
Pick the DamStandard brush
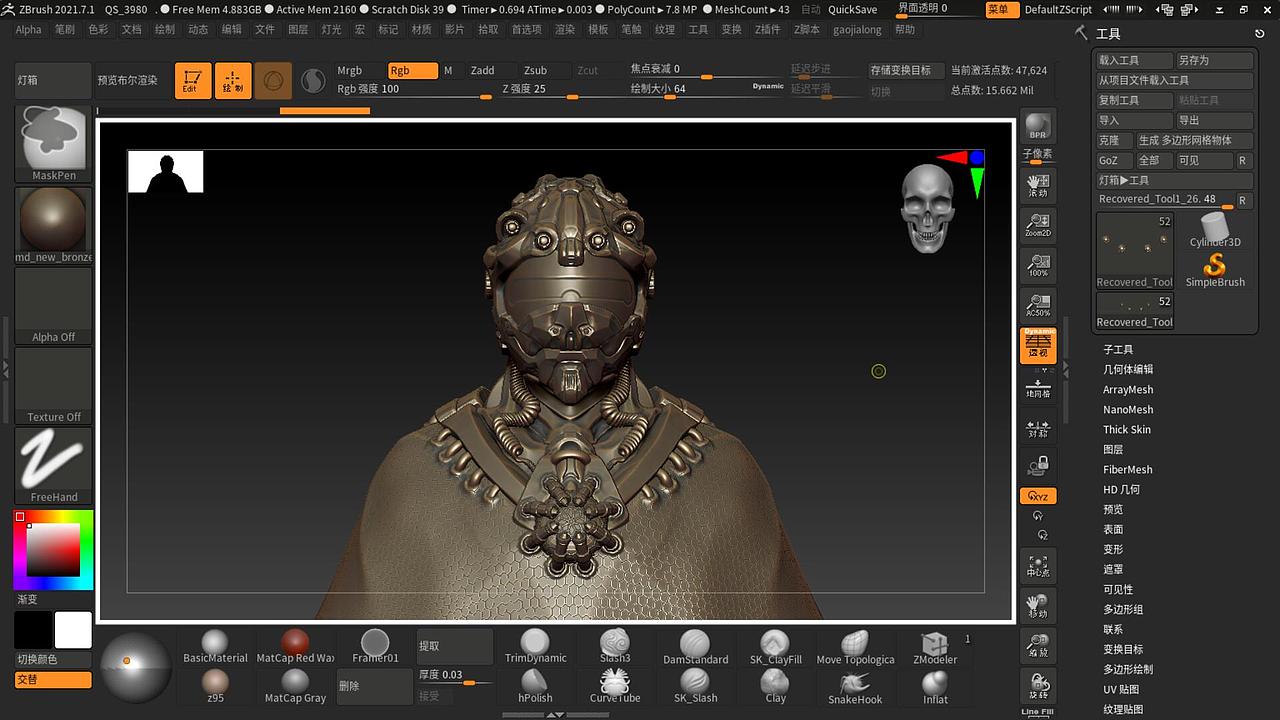click(x=695, y=647)
